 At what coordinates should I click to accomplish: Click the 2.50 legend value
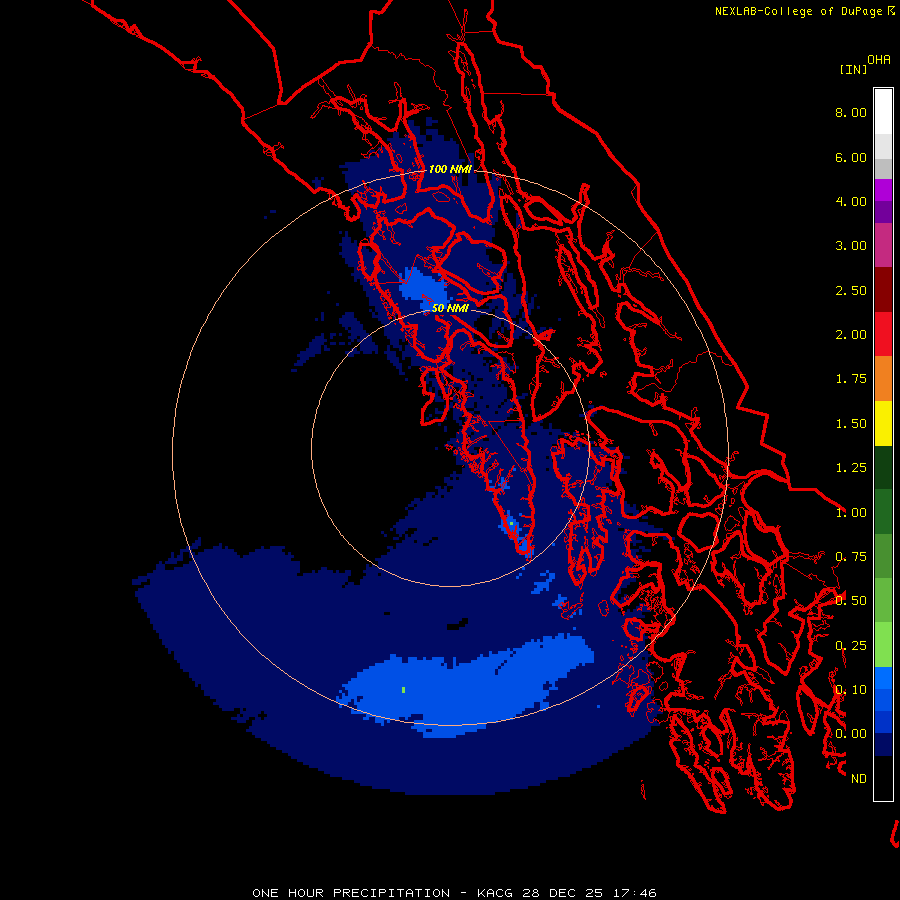click(x=851, y=290)
